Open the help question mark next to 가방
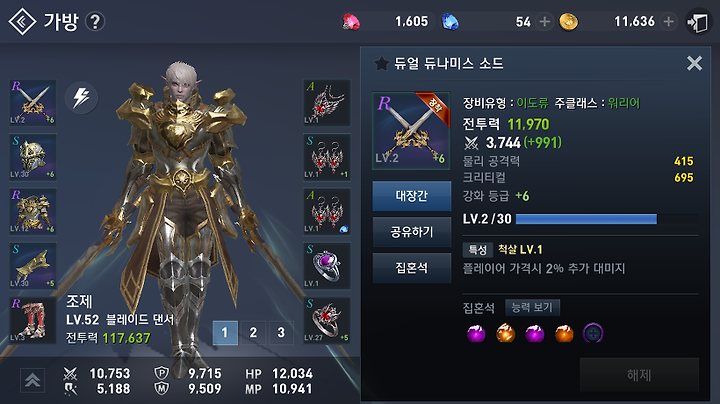720x404 pixels. pyautogui.click(x=95, y=22)
